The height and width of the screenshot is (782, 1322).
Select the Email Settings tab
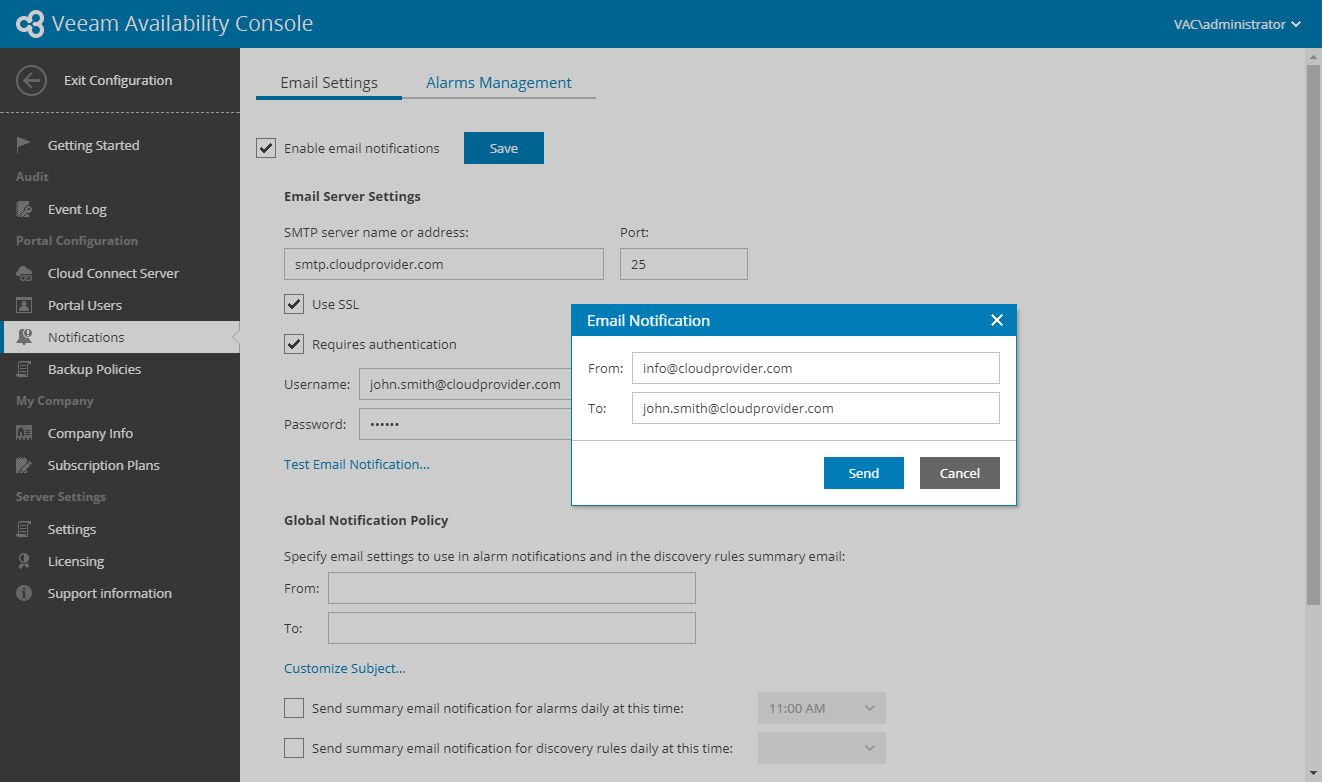tap(328, 83)
